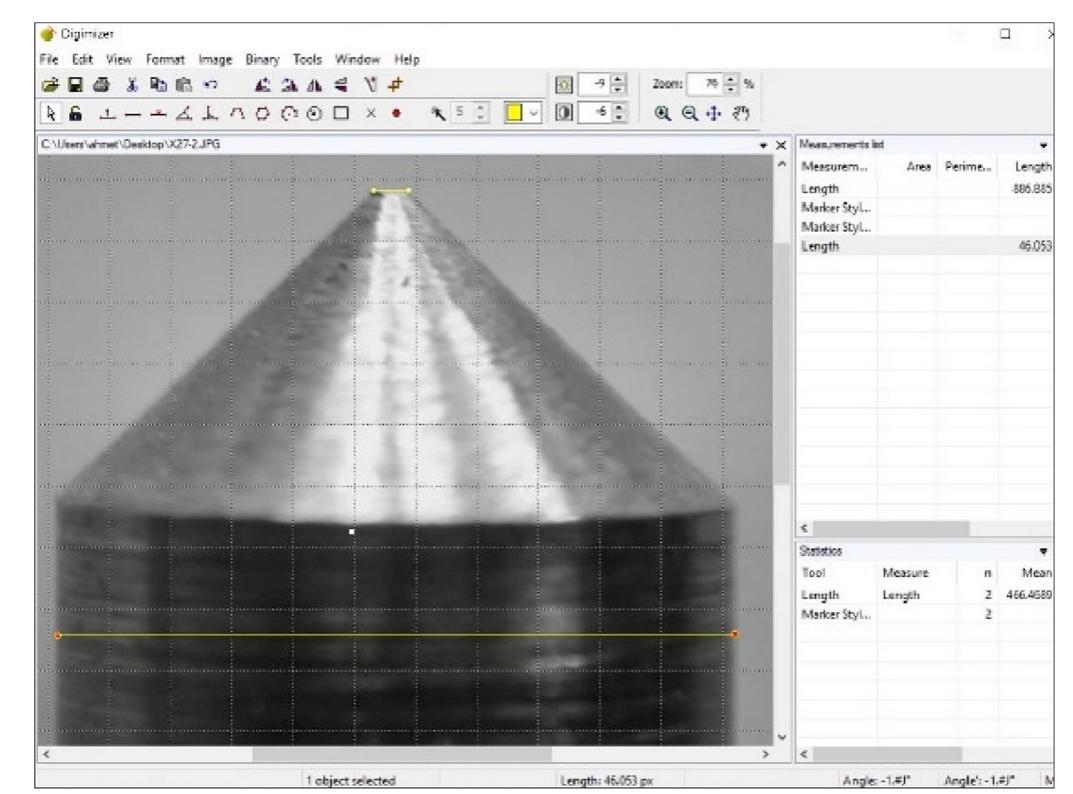Select the Unit measurement tool
1073x794 pixels.
tap(106, 114)
